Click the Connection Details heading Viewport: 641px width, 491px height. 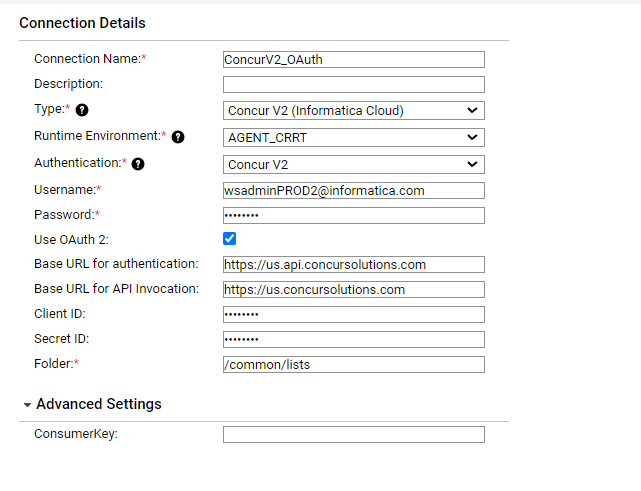[x=82, y=23]
